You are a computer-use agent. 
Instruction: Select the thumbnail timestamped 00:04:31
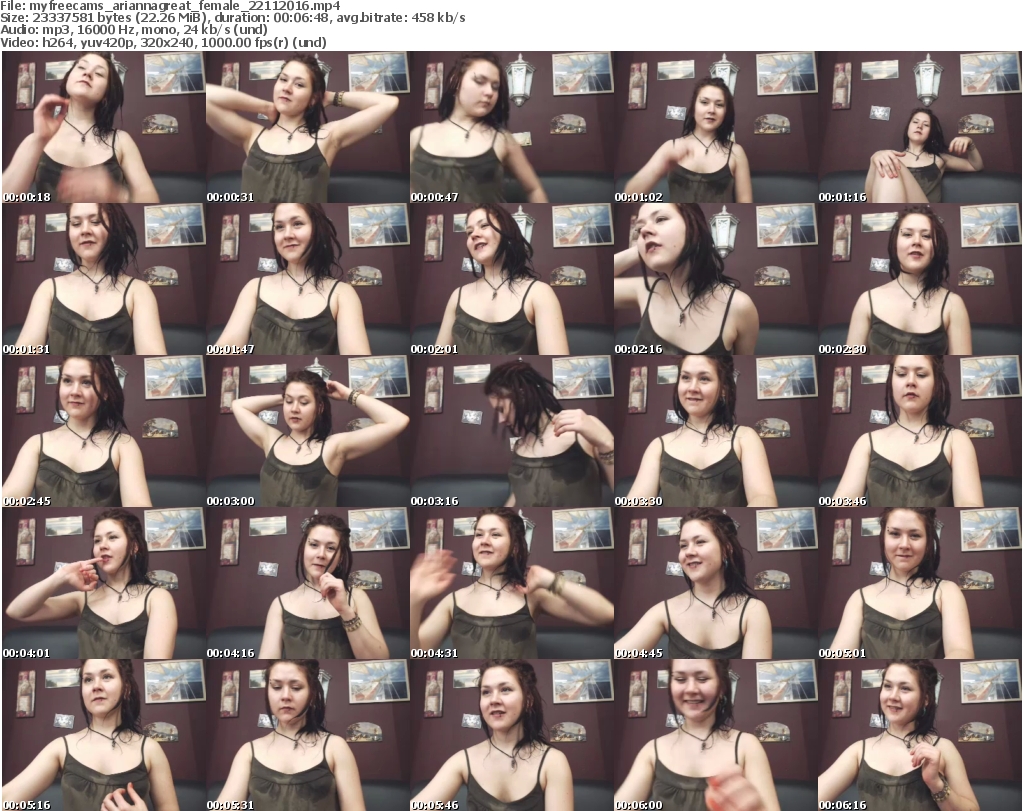click(511, 583)
